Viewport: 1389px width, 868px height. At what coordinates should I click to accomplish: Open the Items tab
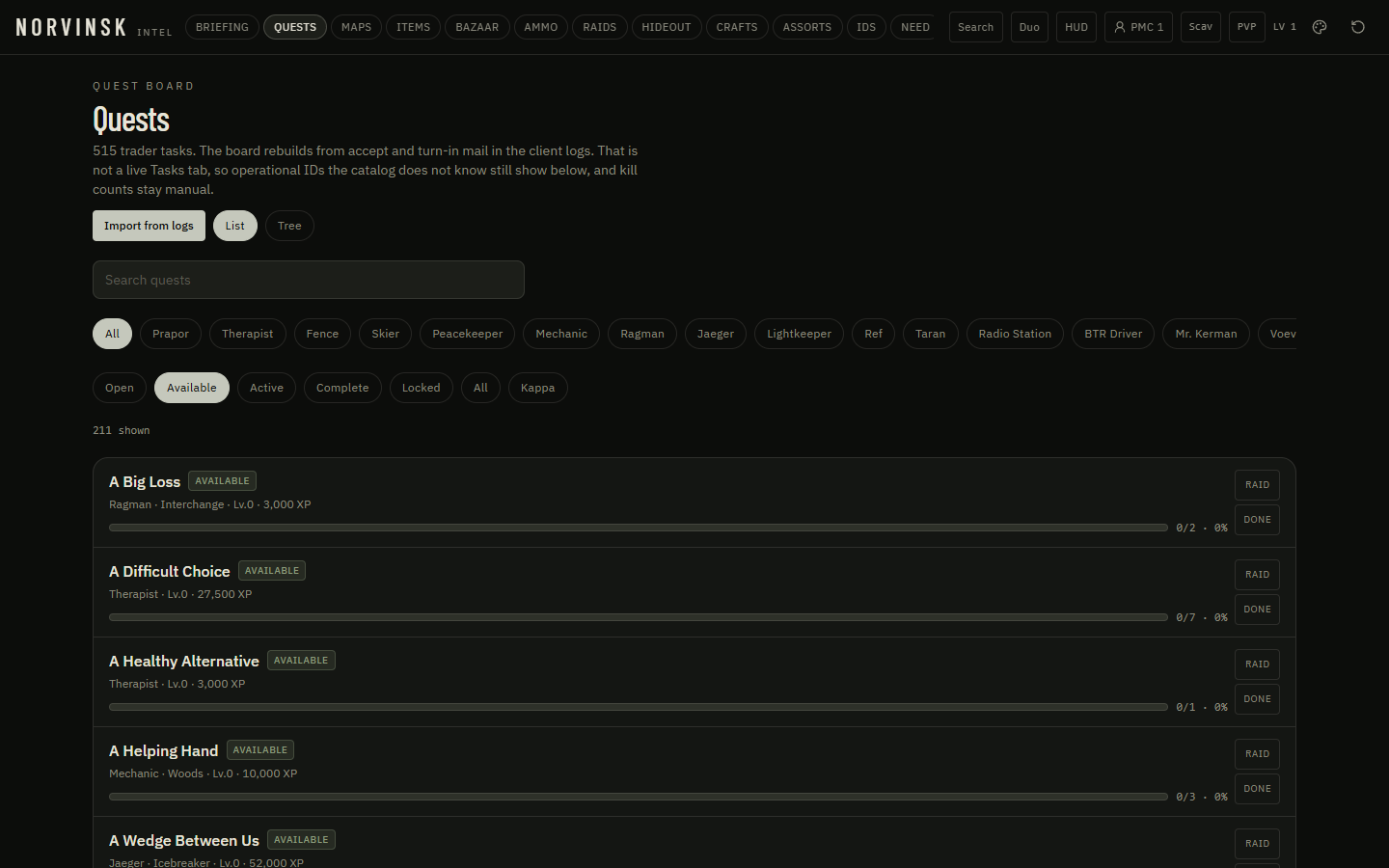coord(414,27)
